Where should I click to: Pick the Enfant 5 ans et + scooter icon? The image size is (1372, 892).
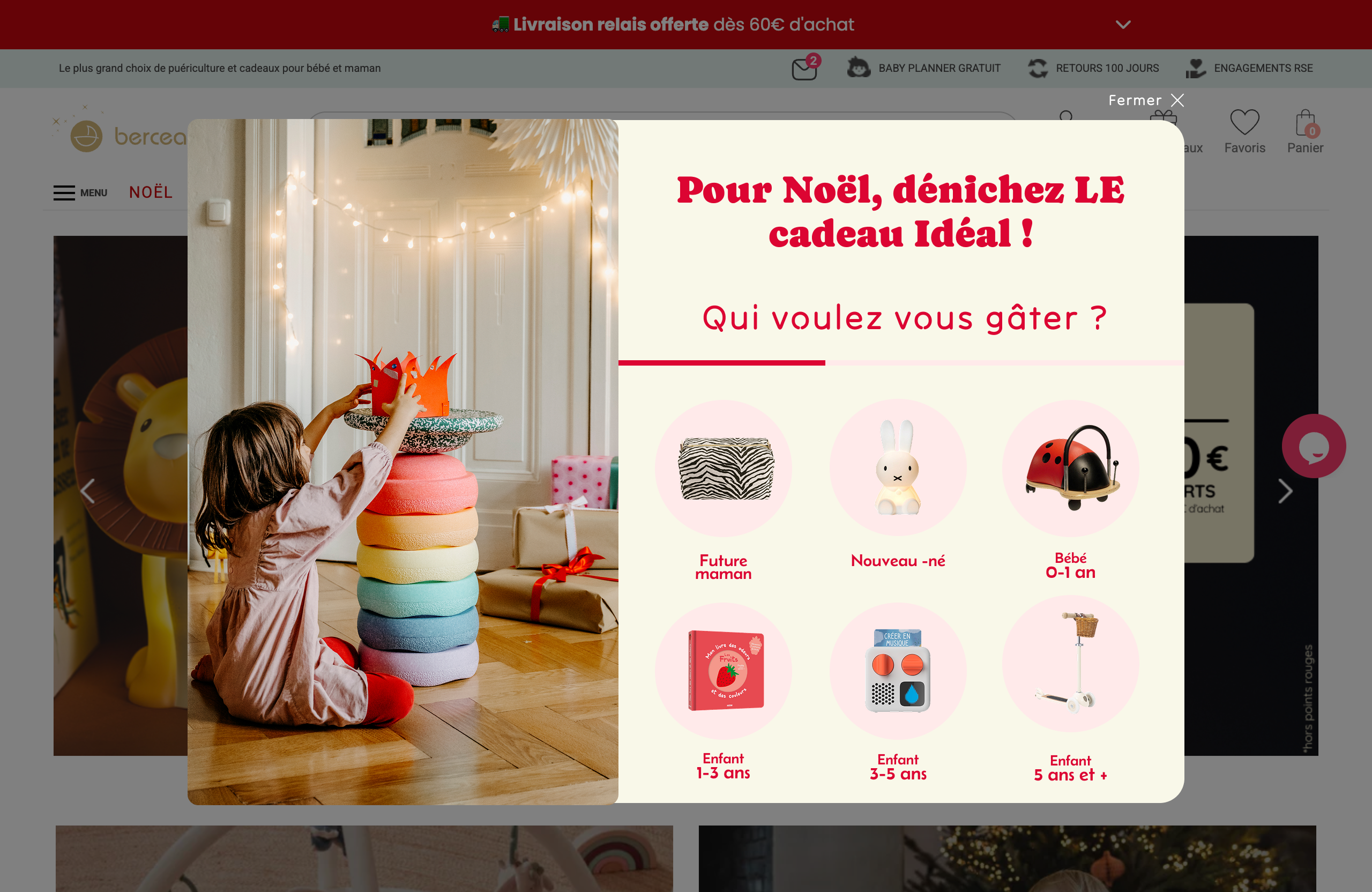tap(1070, 664)
